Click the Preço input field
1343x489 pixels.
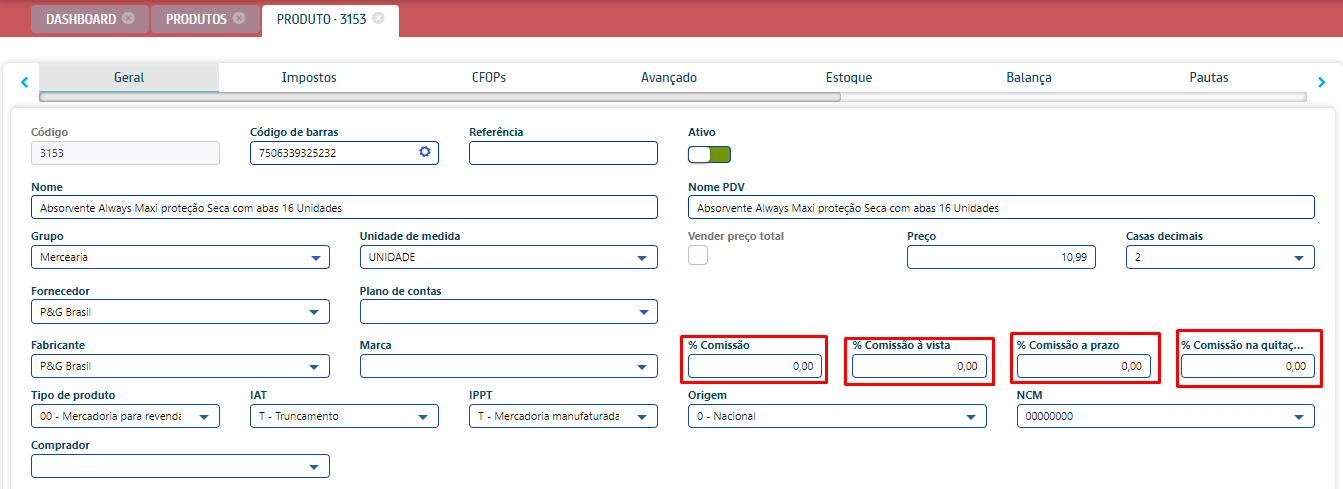[x=1000, y=258]
